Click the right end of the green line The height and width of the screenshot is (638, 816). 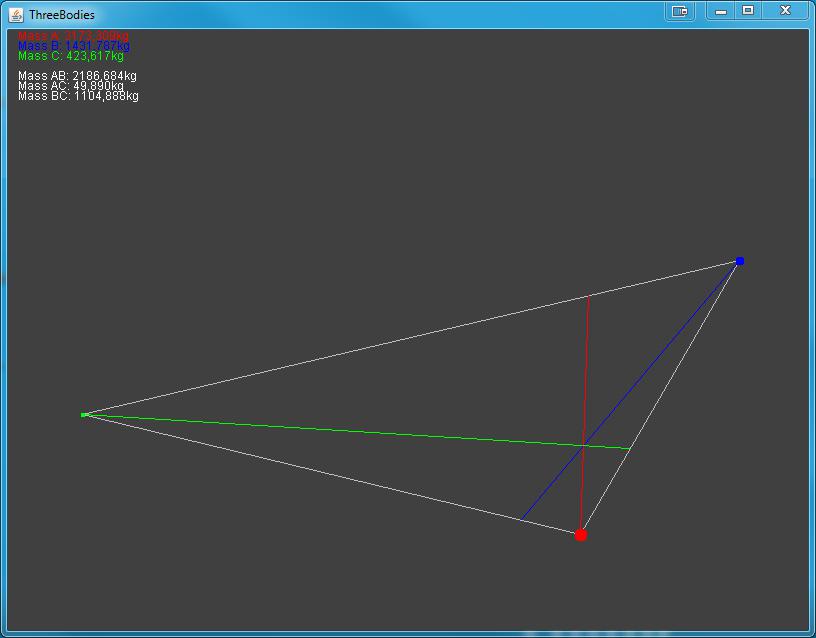click(x=629, y=449)
